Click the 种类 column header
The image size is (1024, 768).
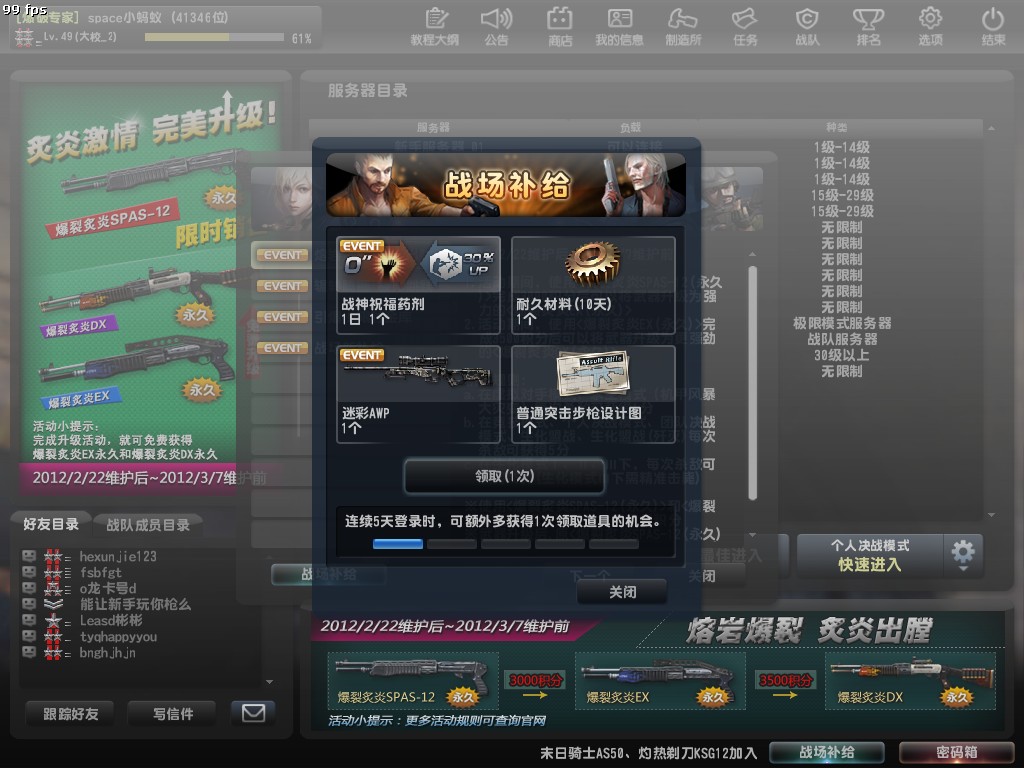coord(837,127)
